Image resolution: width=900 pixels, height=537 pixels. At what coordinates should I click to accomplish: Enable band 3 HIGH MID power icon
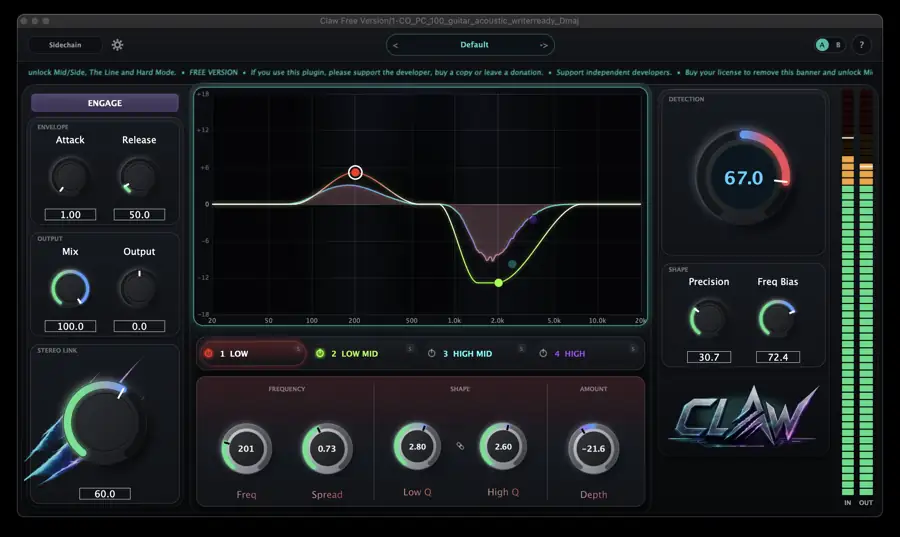[432, 353]
